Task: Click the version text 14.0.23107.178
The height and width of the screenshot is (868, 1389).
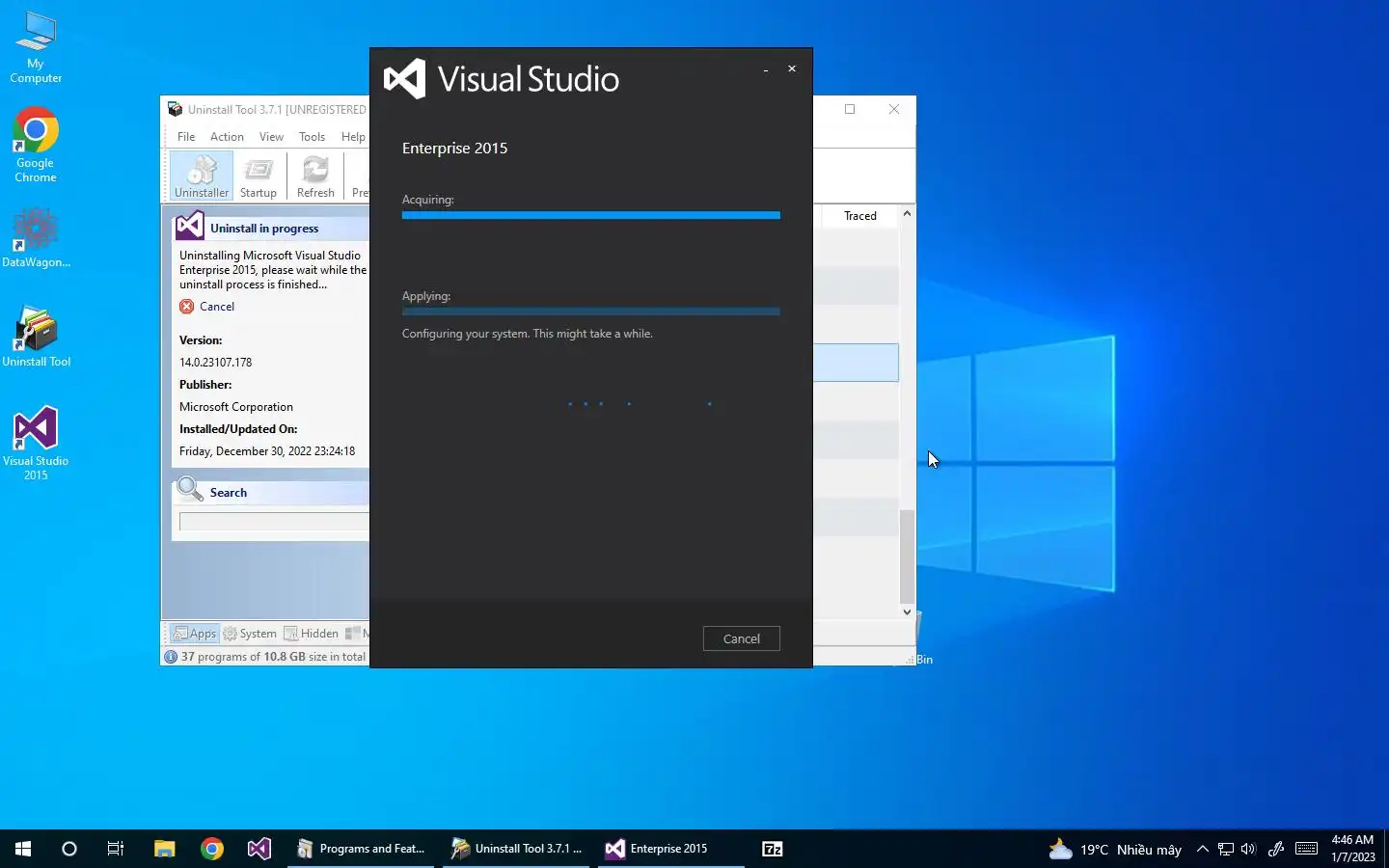Action: pyautogui.click(x=215, y=363)
